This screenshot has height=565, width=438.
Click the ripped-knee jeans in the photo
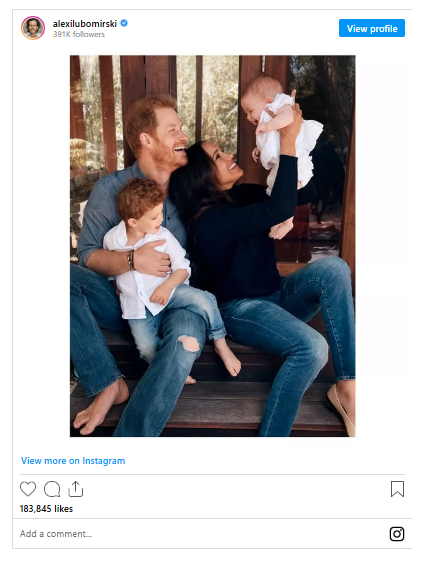(189, 344)
